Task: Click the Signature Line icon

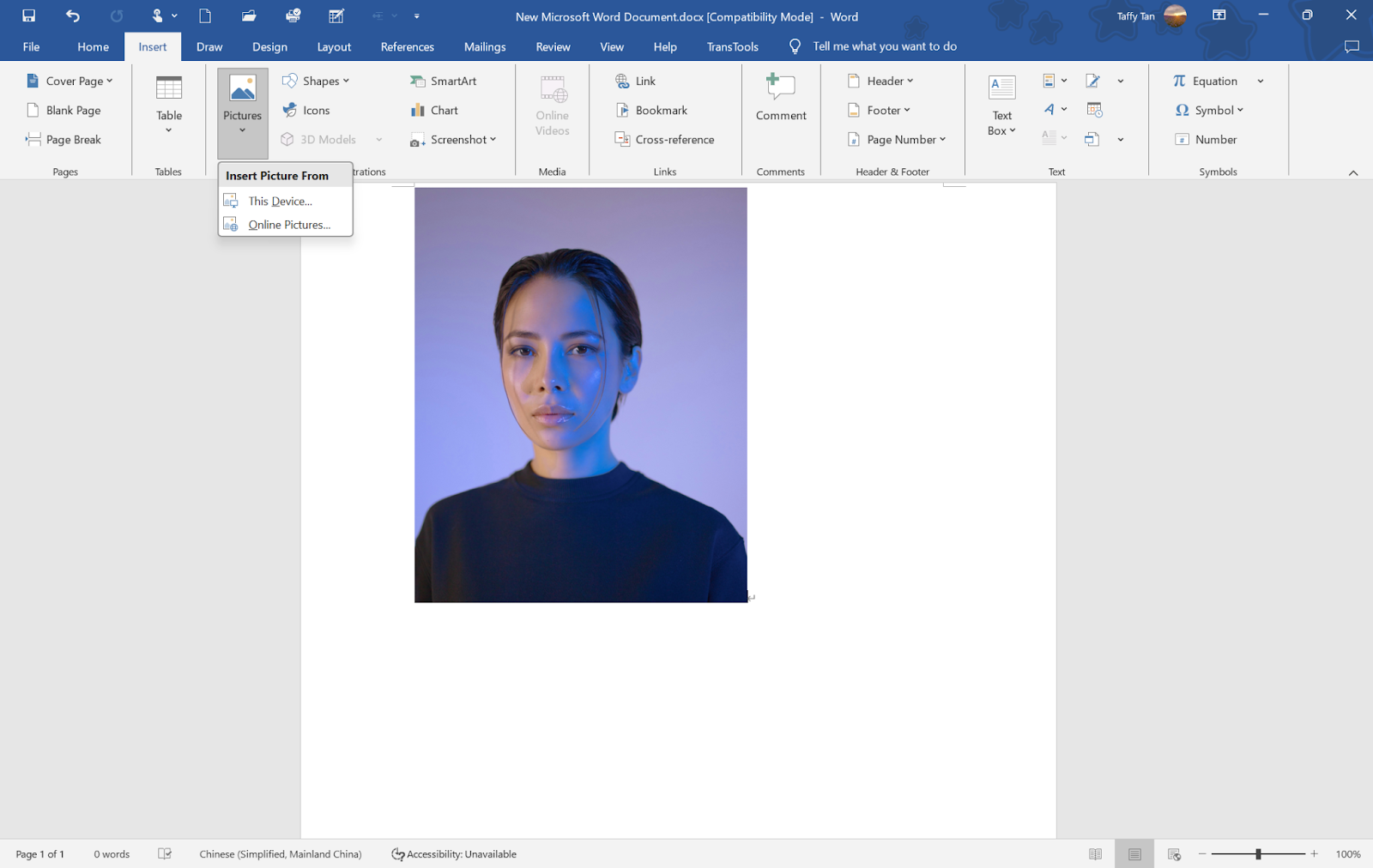Action: (1092, 81)
